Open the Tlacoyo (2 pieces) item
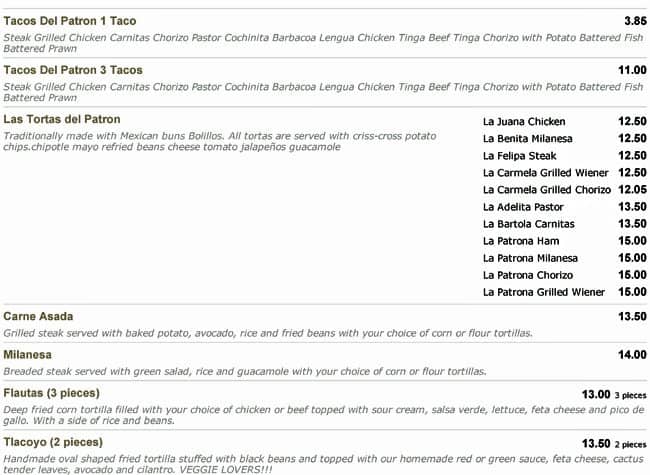This screenshot has height=475, width=650. [53, 442]
